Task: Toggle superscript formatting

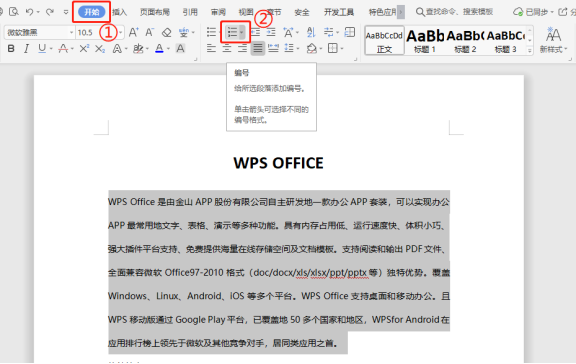Action: pos(84,48)
